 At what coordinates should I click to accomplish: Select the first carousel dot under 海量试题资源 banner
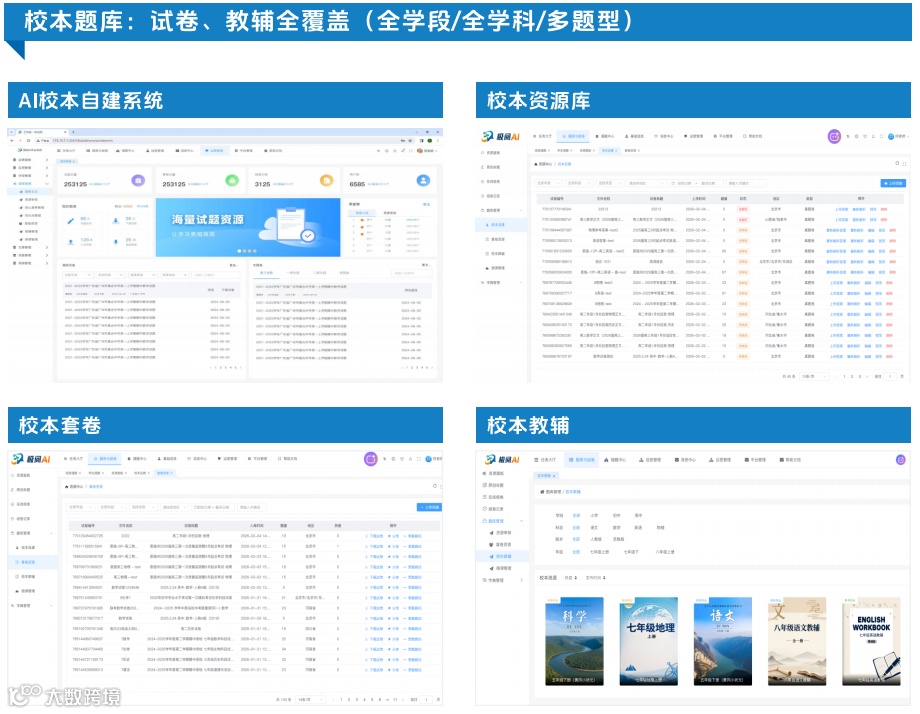pos(239,251)
